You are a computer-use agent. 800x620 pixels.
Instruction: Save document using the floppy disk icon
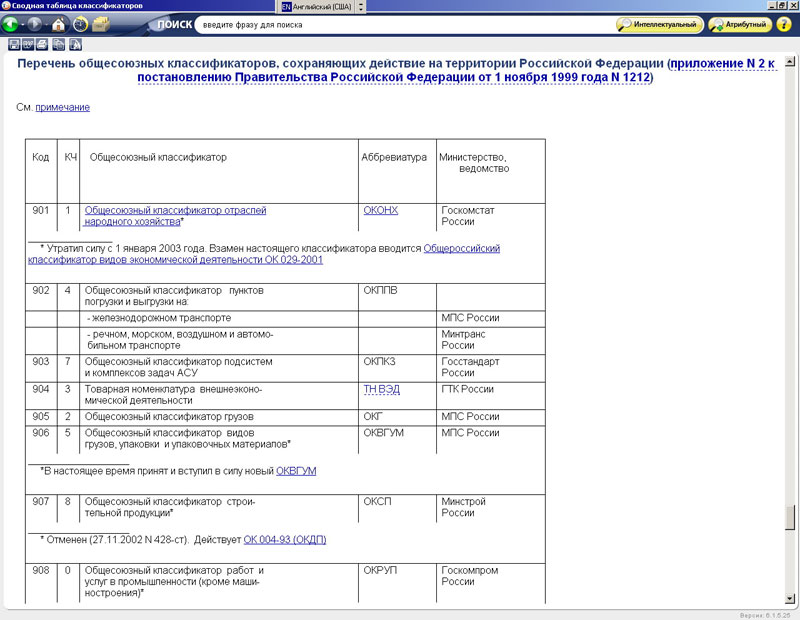(14, 44)
